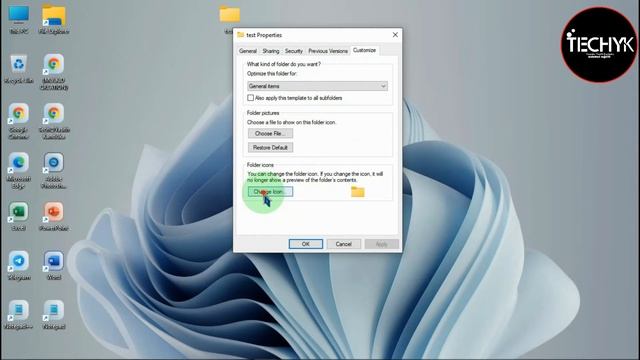The height and width of the screenshot is (360, 640).
Task: Open the Word desktop shortcut
Action: [54, 266]
